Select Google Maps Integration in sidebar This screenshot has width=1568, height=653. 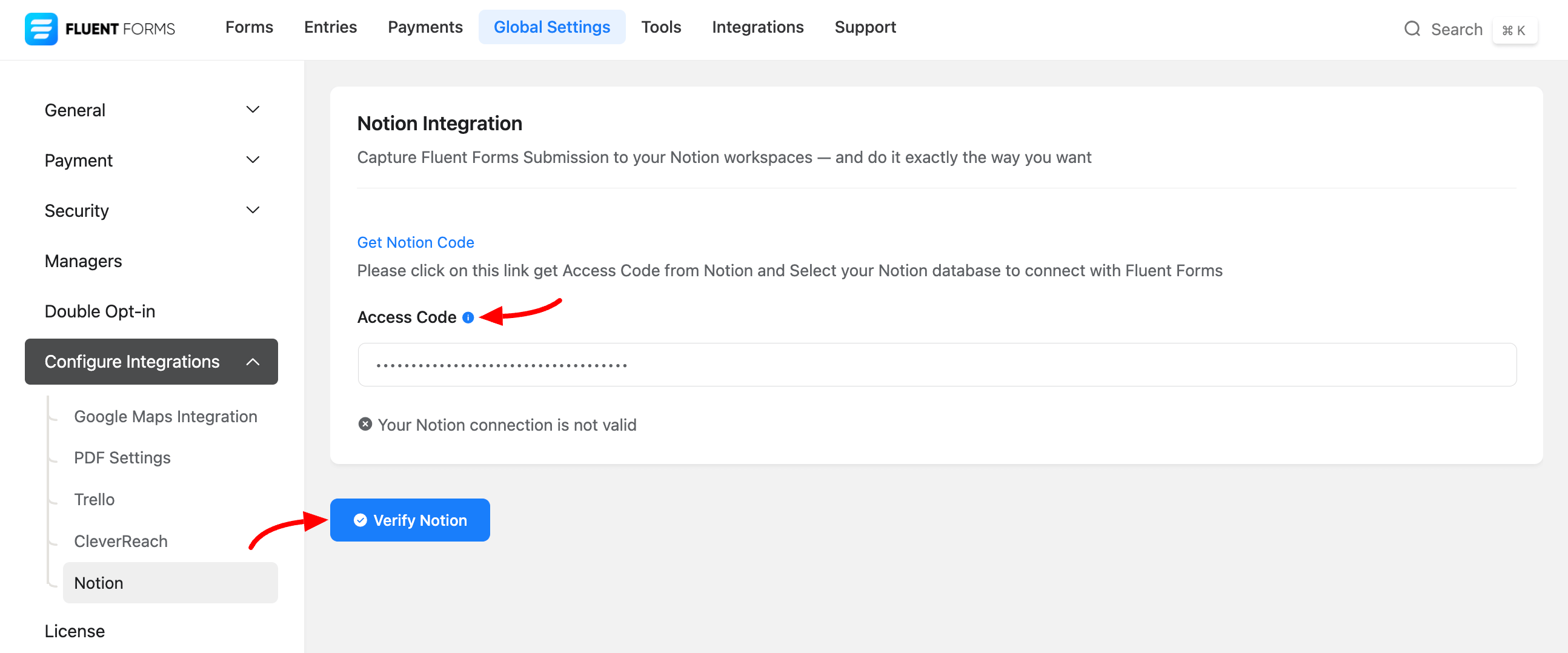coord(165,416)
